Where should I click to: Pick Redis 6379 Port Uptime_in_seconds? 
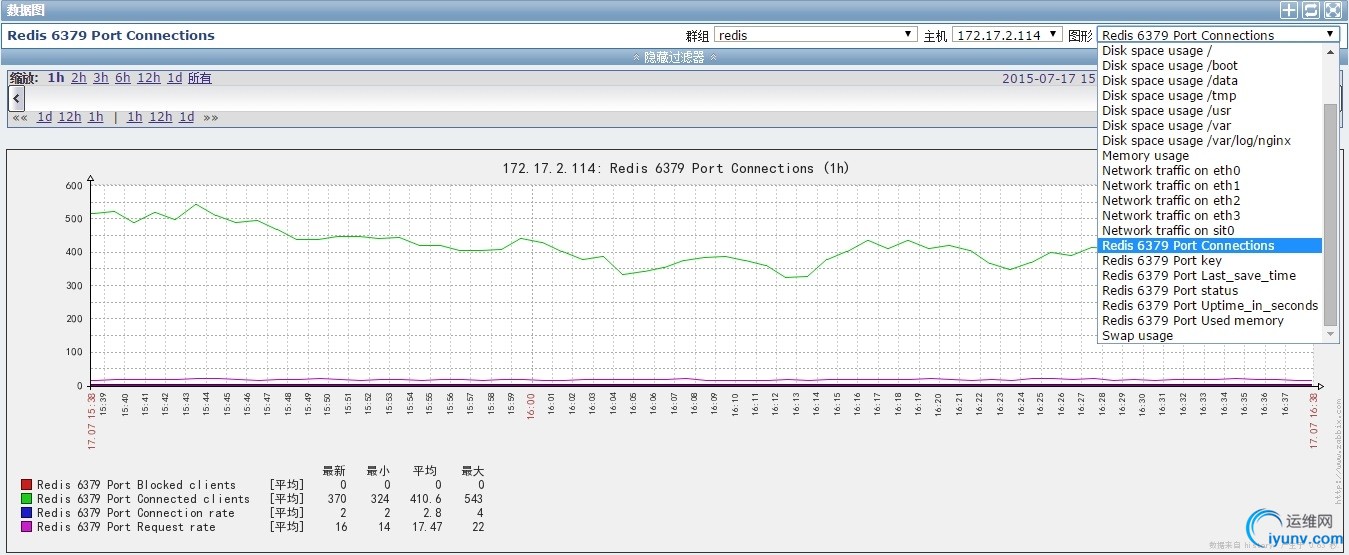coord(1210,306)
